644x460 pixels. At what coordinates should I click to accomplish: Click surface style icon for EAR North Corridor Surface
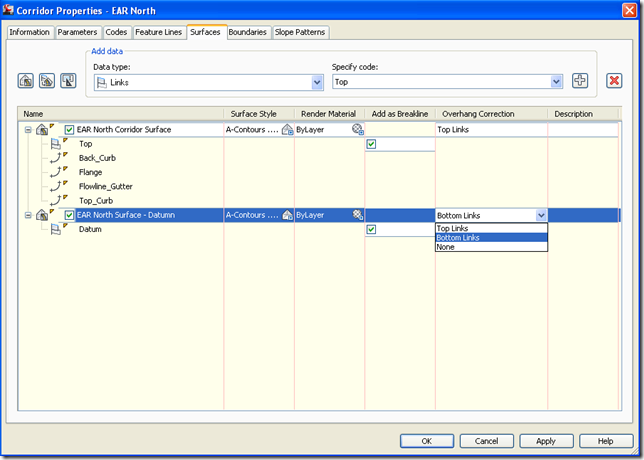[x=288, y=130]
